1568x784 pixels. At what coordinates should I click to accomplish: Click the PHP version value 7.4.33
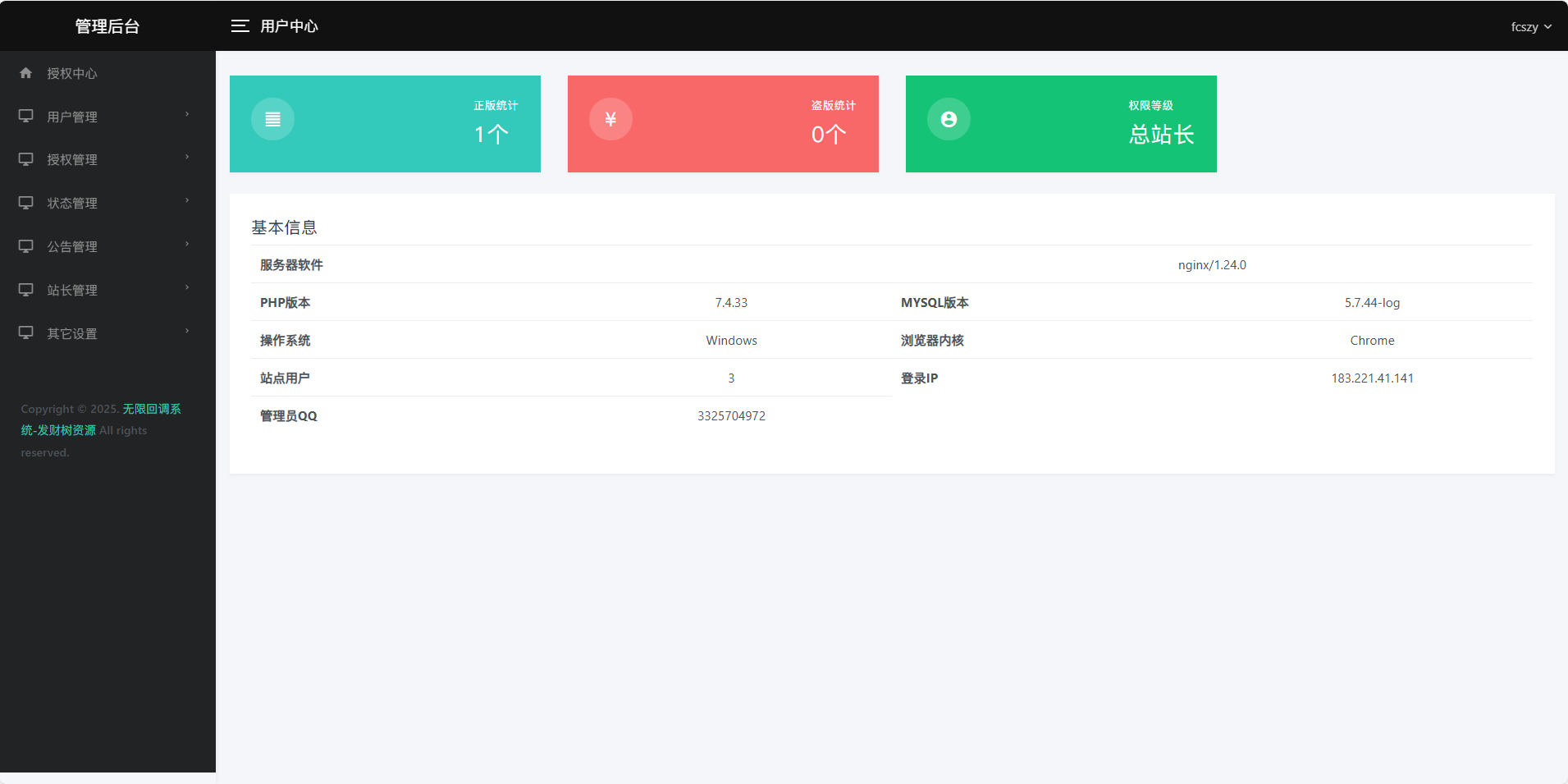click(x=731, y=303)
